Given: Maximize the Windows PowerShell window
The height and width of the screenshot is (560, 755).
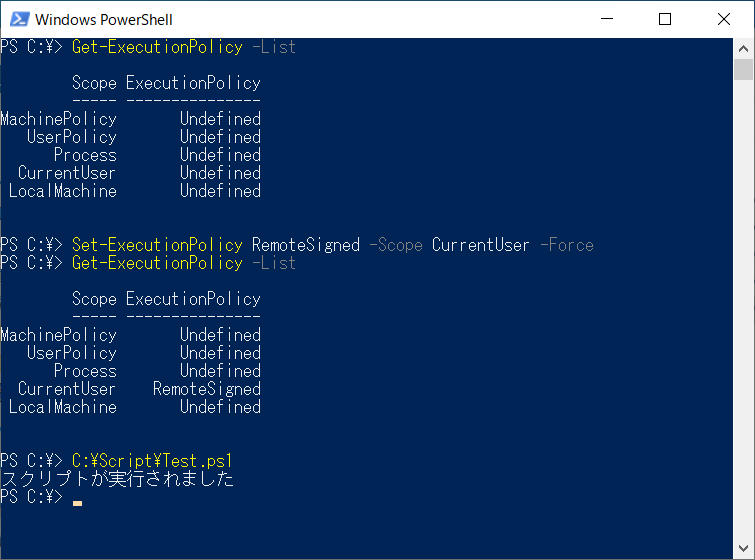Looking at the screenshot, I should coord(665,19).
